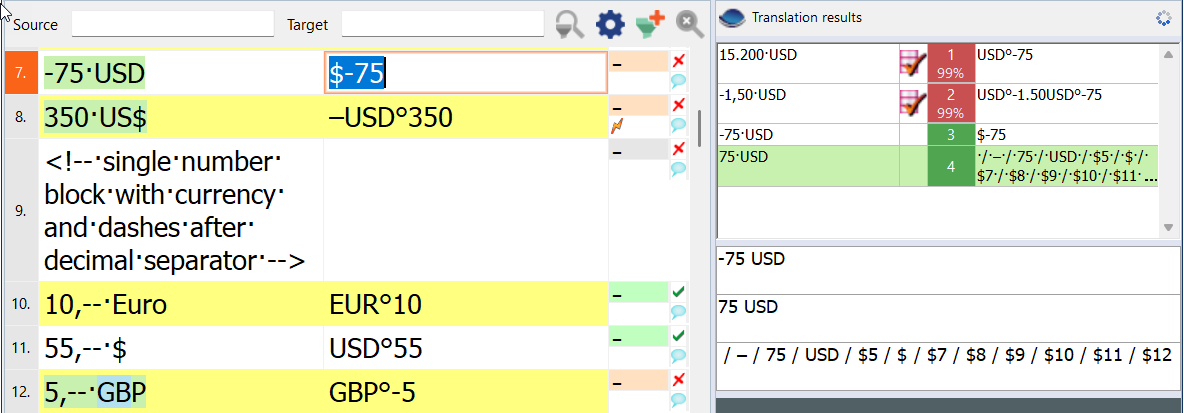This screenshot has width=1184, height=413.
Task: Open the comment bubble for row 12
Action: 678,399
